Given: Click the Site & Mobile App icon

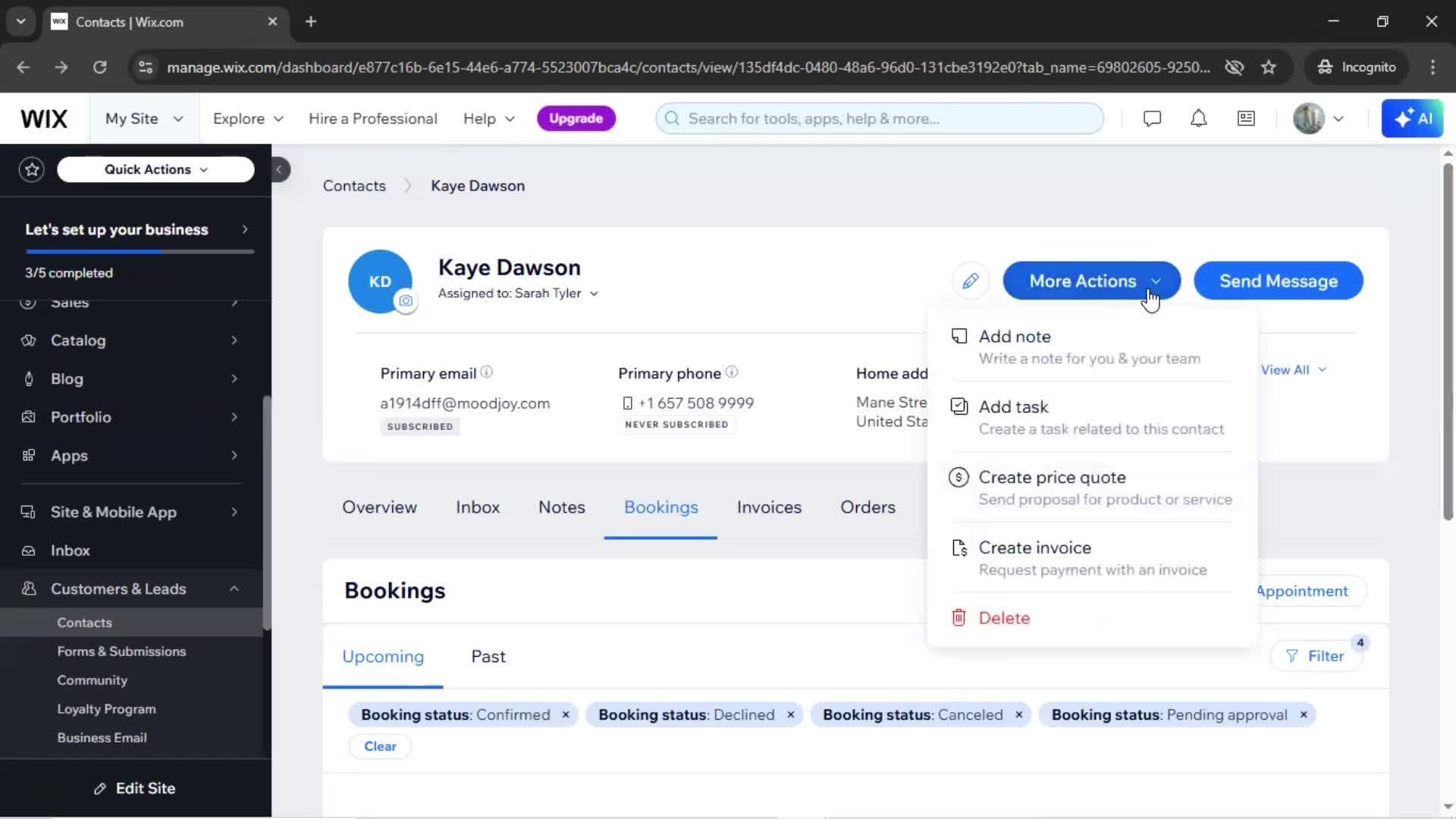Looking at the screenshot, I should [29, 512].
